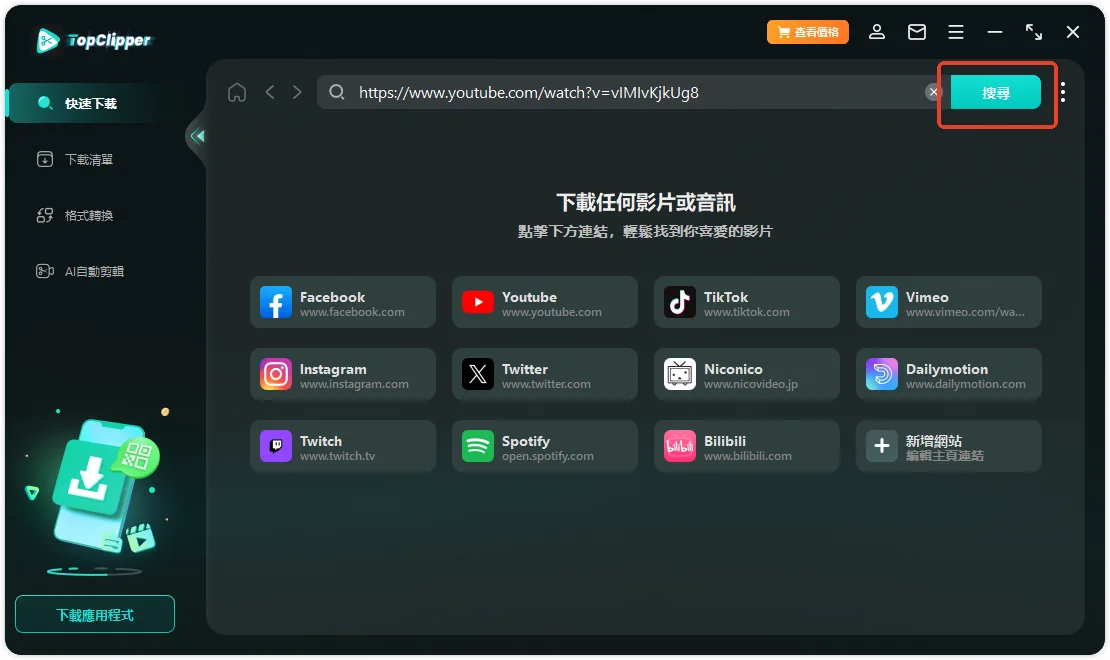Collapse the sidebar with the arrow handle
1110x660 pixels.
click(198, 135)
